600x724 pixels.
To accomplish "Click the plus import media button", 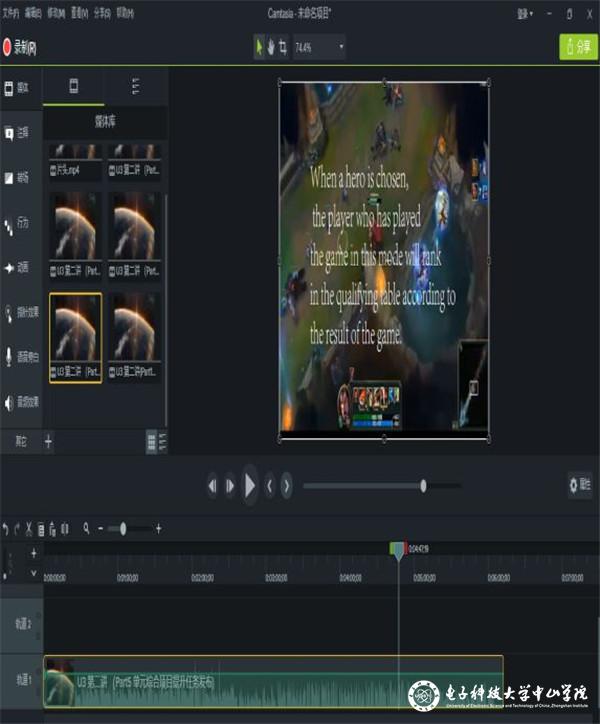I will pyautogui.click(x=48, y=442).
